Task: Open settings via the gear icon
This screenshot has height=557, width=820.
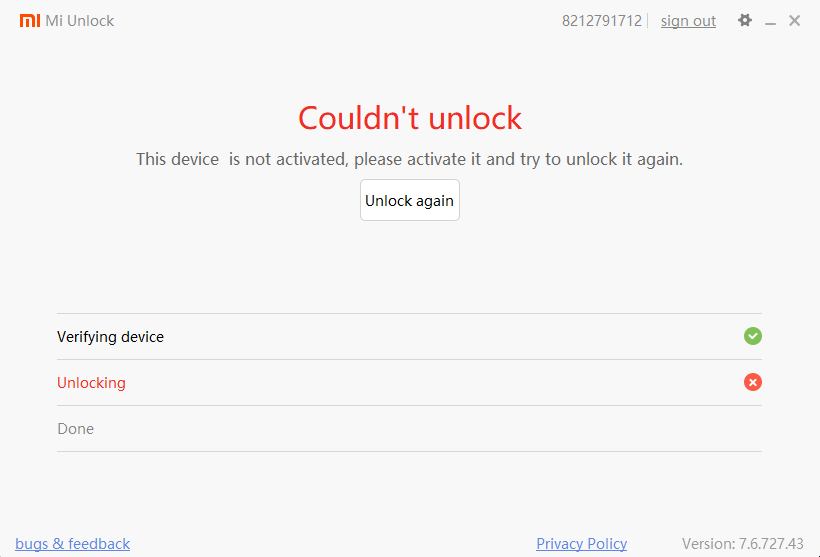Action: 745,20
